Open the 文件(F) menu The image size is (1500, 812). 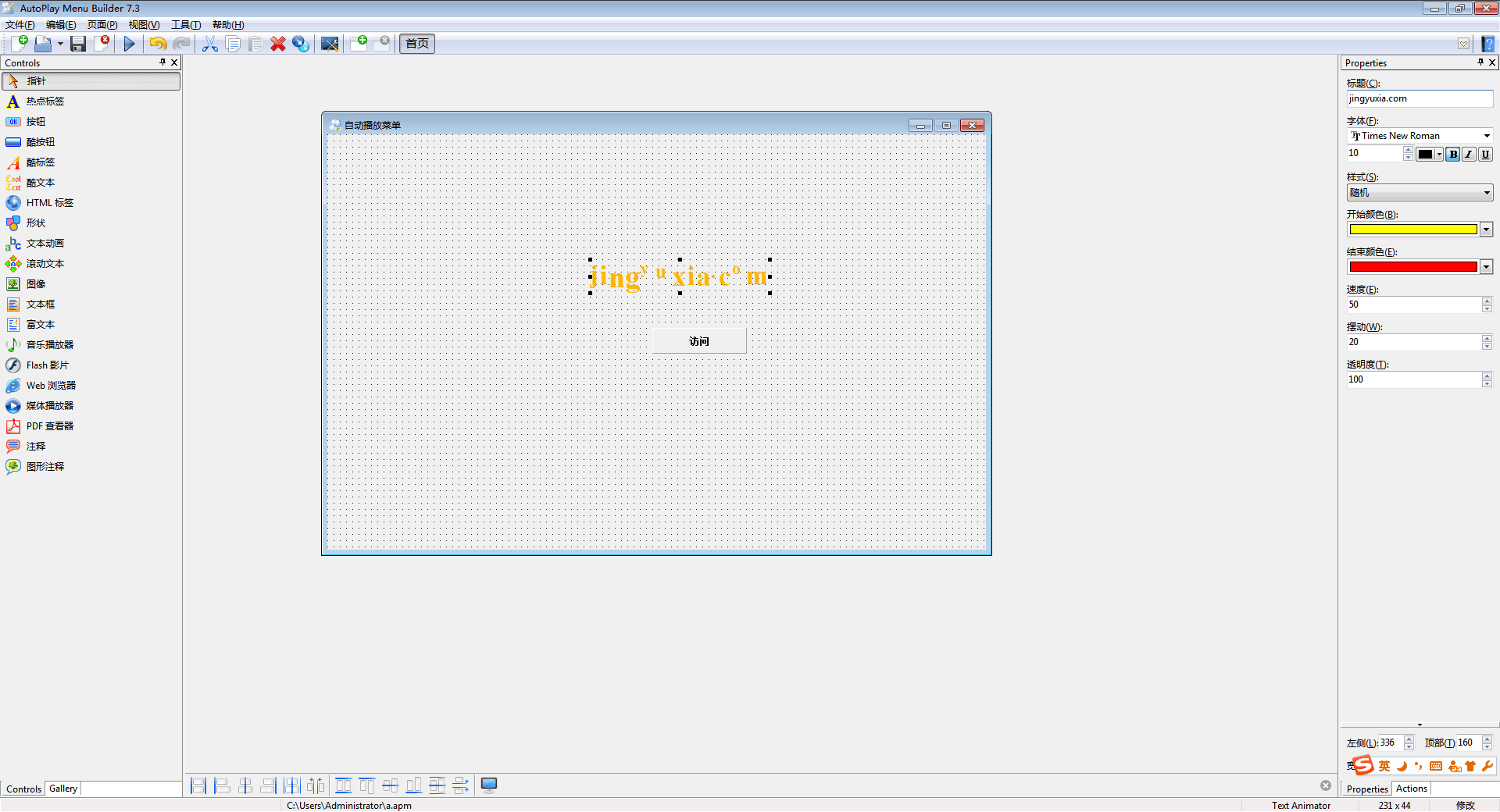20,25
